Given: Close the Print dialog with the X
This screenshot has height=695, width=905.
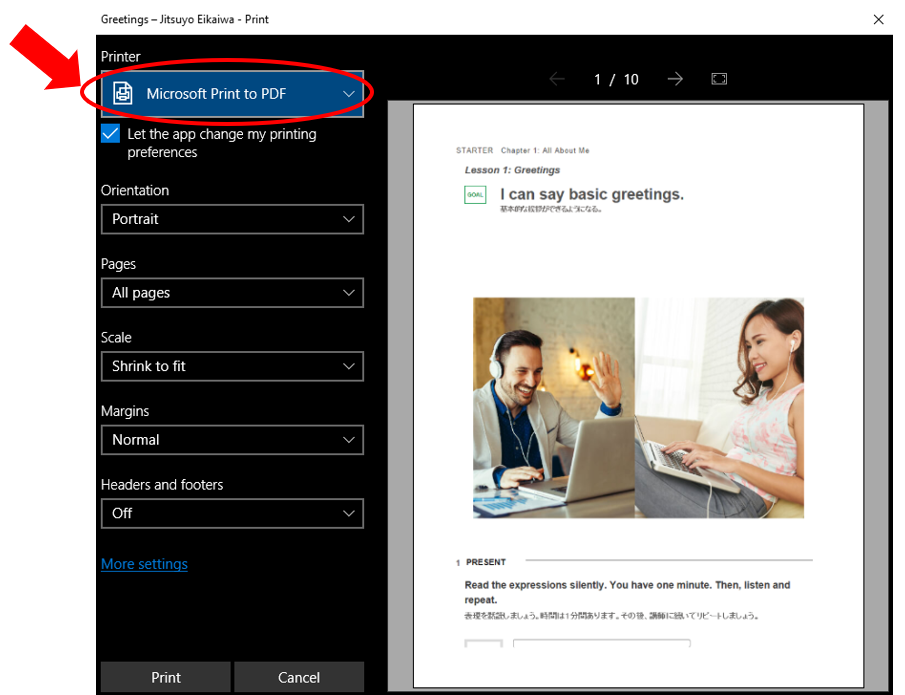Looking at the screenshot, I should click(x=878, y=20).
